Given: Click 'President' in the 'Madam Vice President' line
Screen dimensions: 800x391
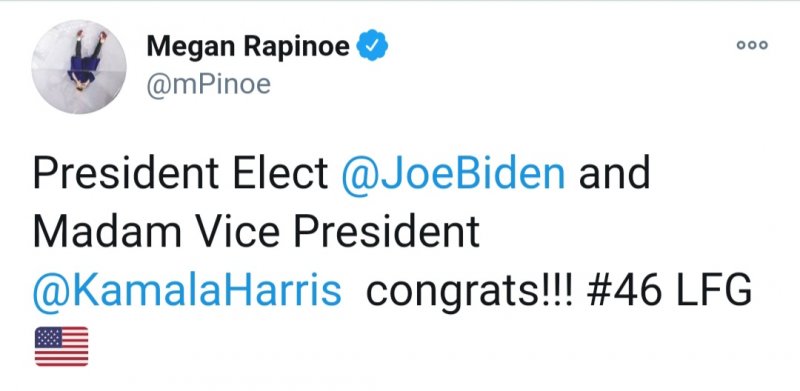Looking at the screenshot, I should [x=387, y=232].
